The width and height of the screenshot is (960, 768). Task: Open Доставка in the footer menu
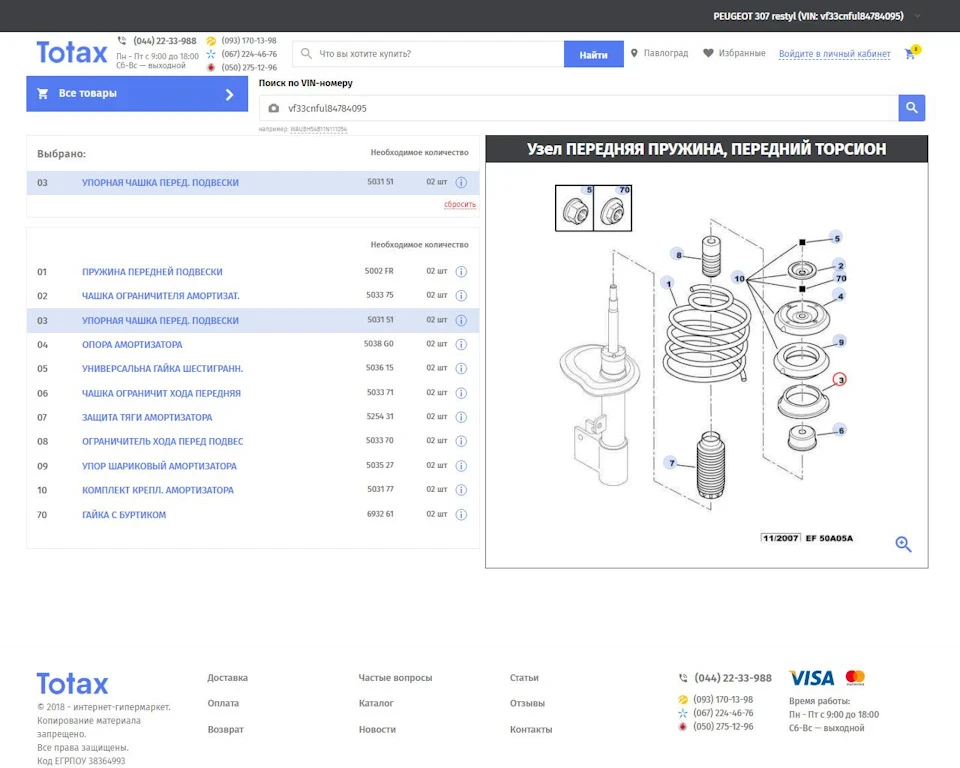(x=228, y=677)
